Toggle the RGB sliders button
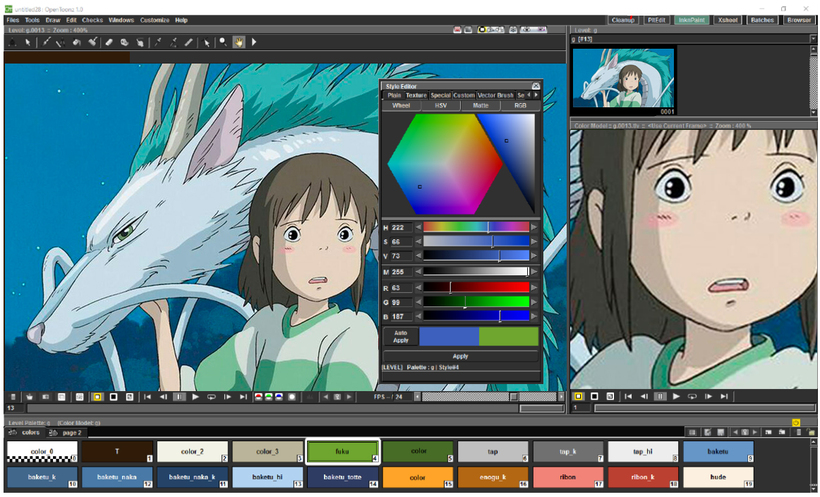Screen dimensions: 820x497 click(520, 105)
